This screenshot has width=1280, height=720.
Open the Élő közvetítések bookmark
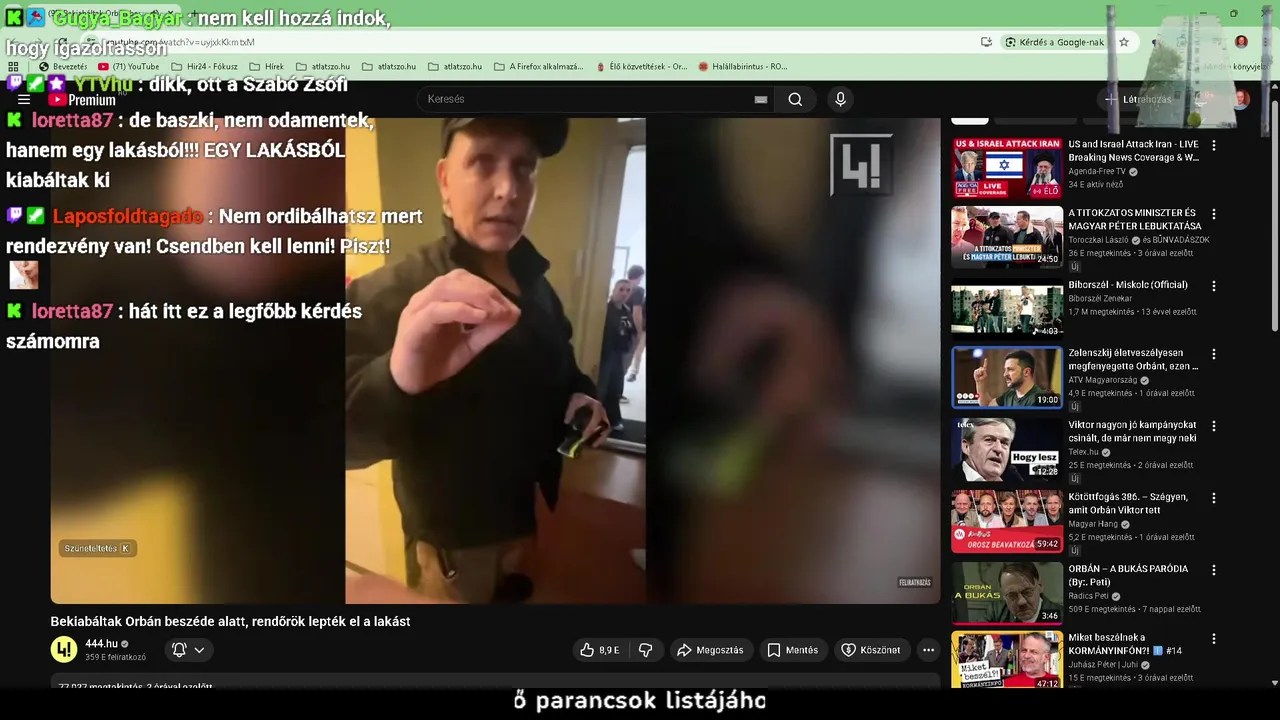(x=641, y=67)
